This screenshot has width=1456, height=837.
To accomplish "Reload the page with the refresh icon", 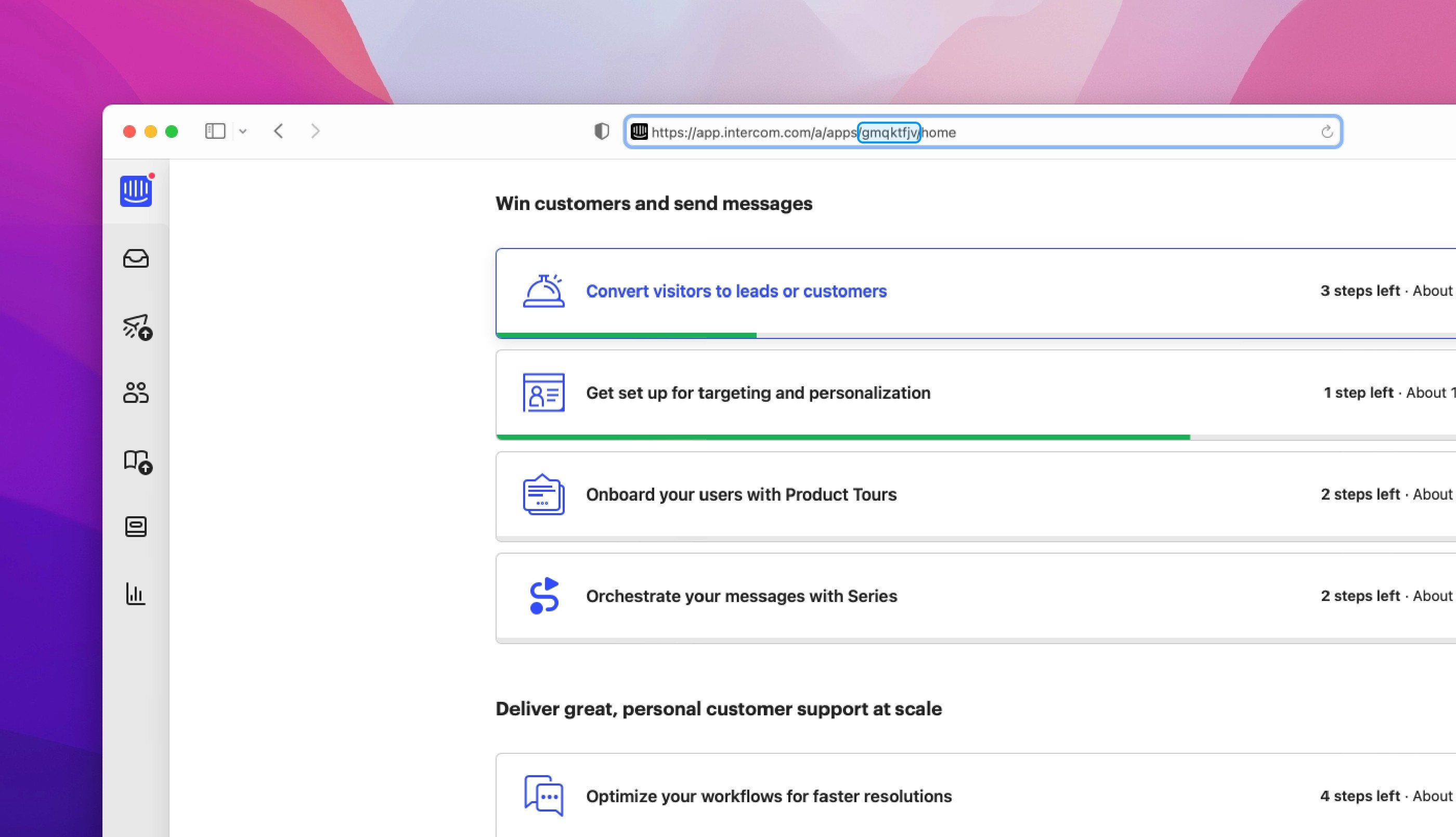I will pos(1327,132).
